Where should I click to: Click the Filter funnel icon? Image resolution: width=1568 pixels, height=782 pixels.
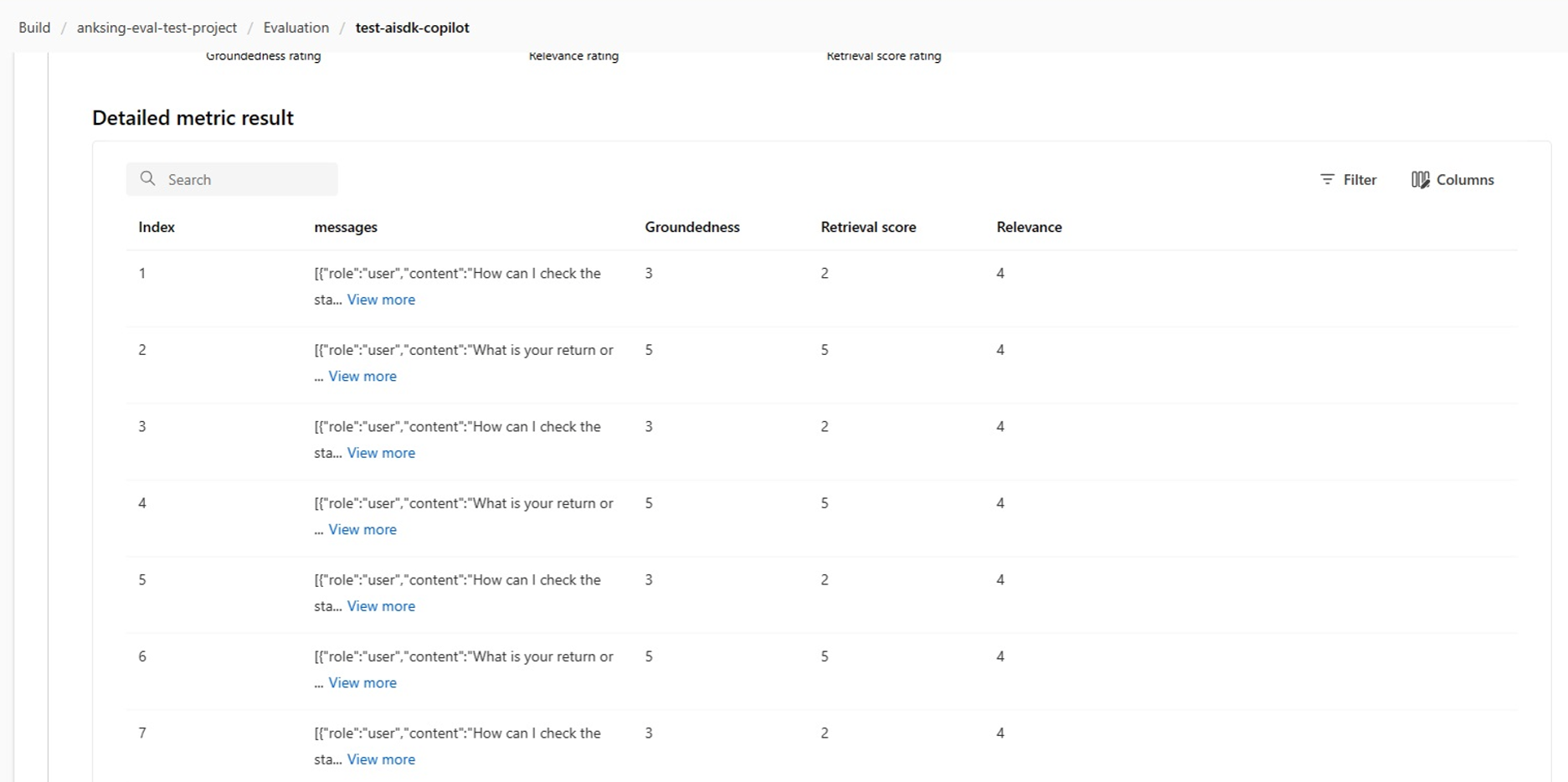pyautogui.click(x=1327, y=179)
